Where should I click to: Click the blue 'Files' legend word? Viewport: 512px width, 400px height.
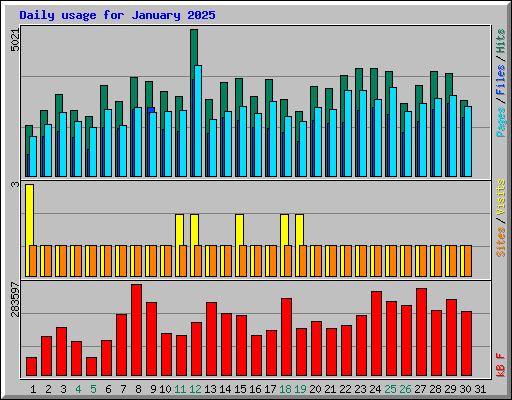(501, 80)
